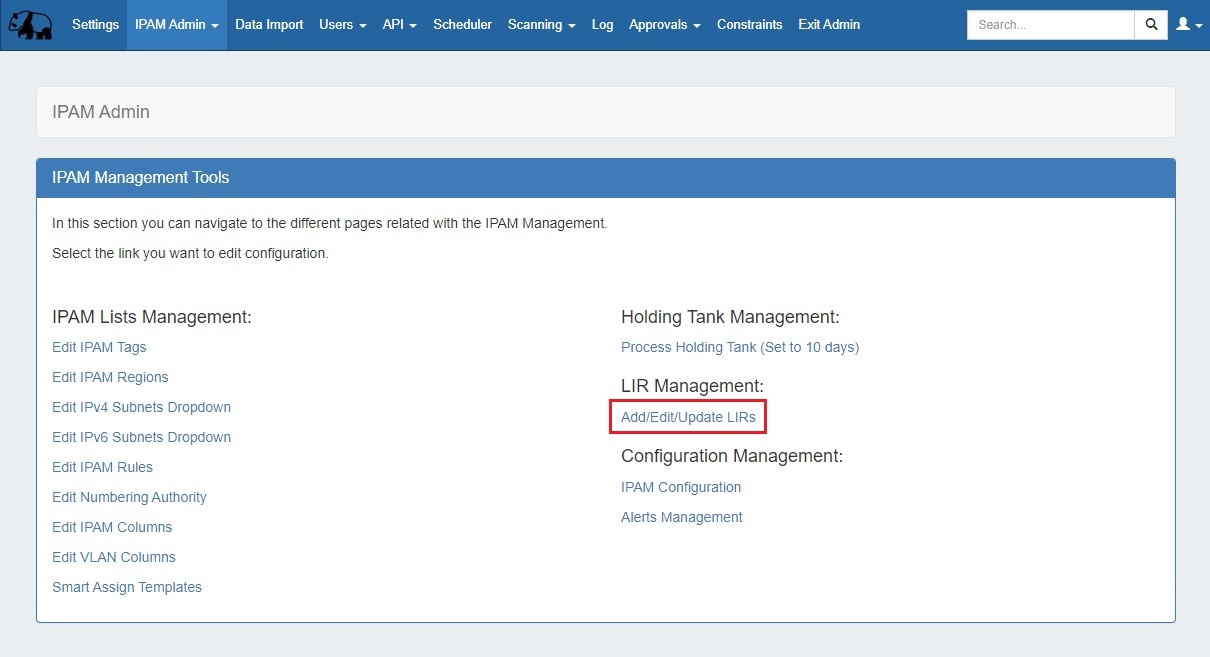This screenshot has height=657, width=1210.
Task: Click the Process Holding Tank link
Action: coord(739,347)
